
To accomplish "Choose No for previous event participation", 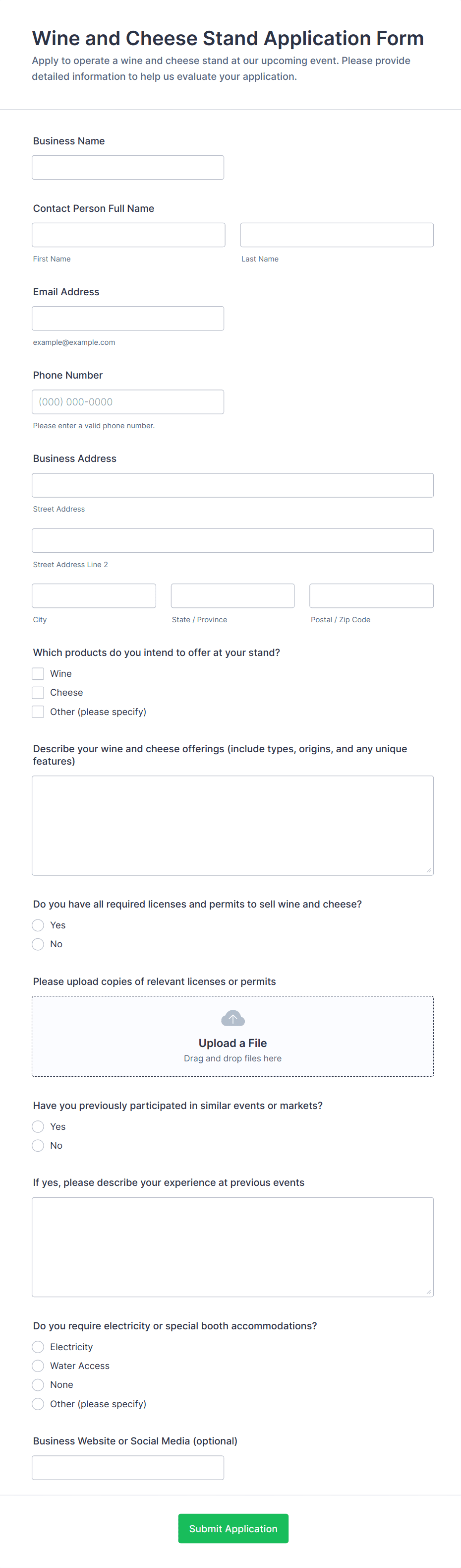I will click(x=38, y=1146).
